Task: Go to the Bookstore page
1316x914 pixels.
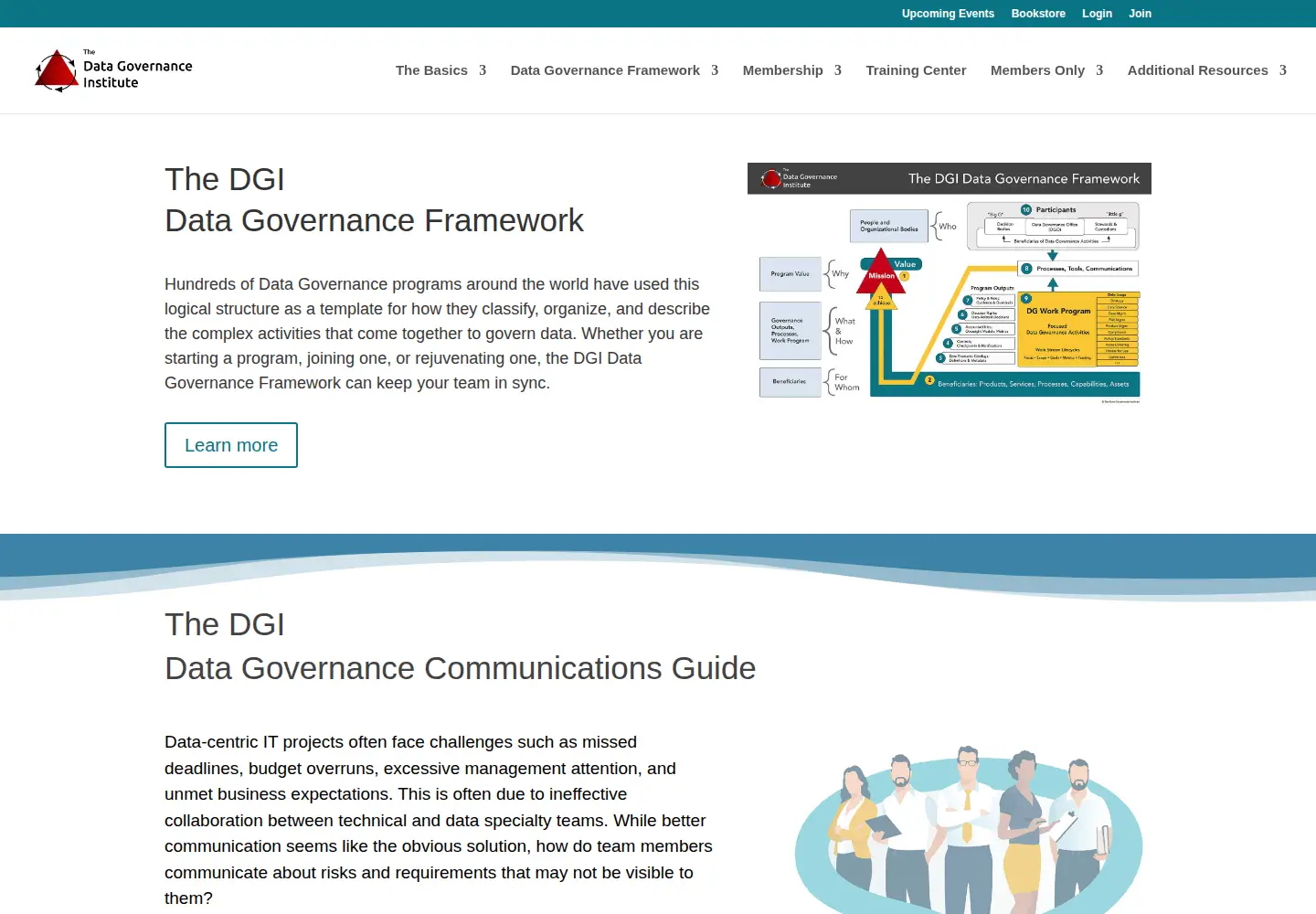Action: tap(1038, 14)
